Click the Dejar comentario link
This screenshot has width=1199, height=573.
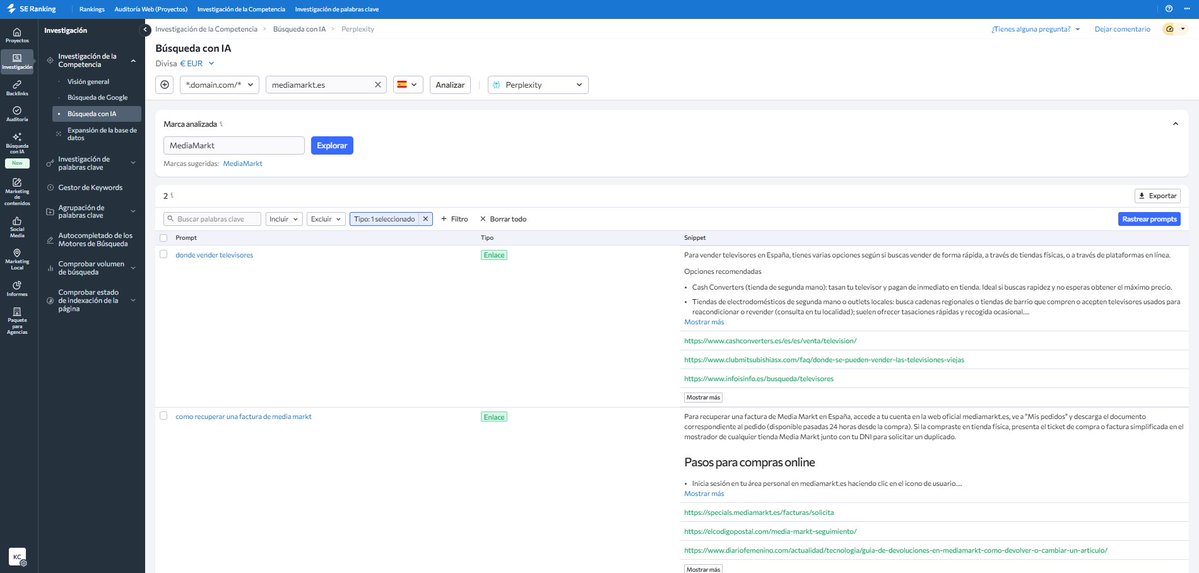1122,29
